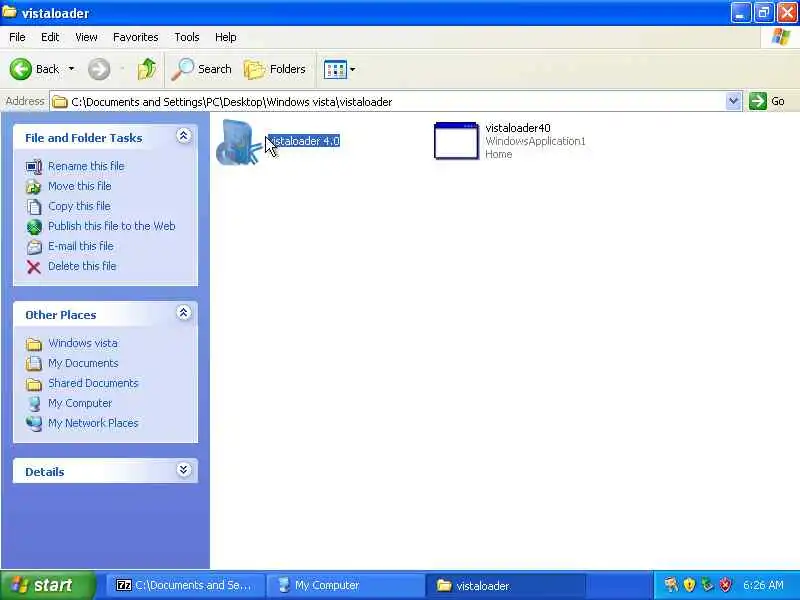The height and width of the screenshot is (600, 800).
Task: Open the Windows Start menu
Action: [x=47, y=585]
